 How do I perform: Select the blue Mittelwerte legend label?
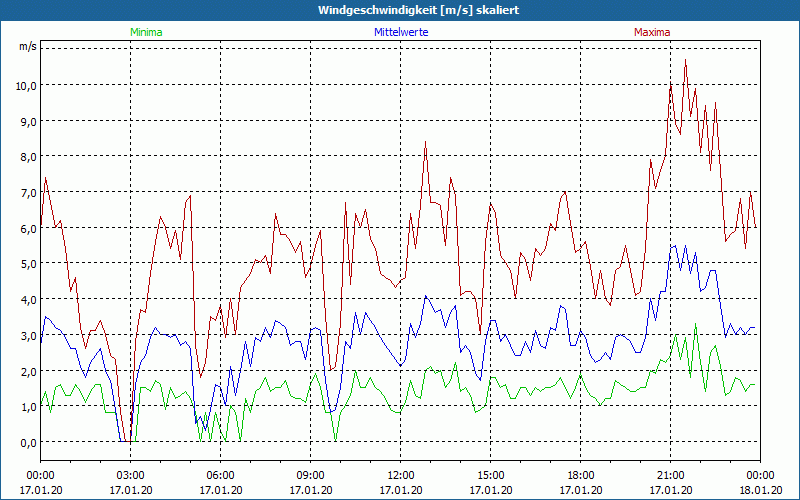point(401,32)
